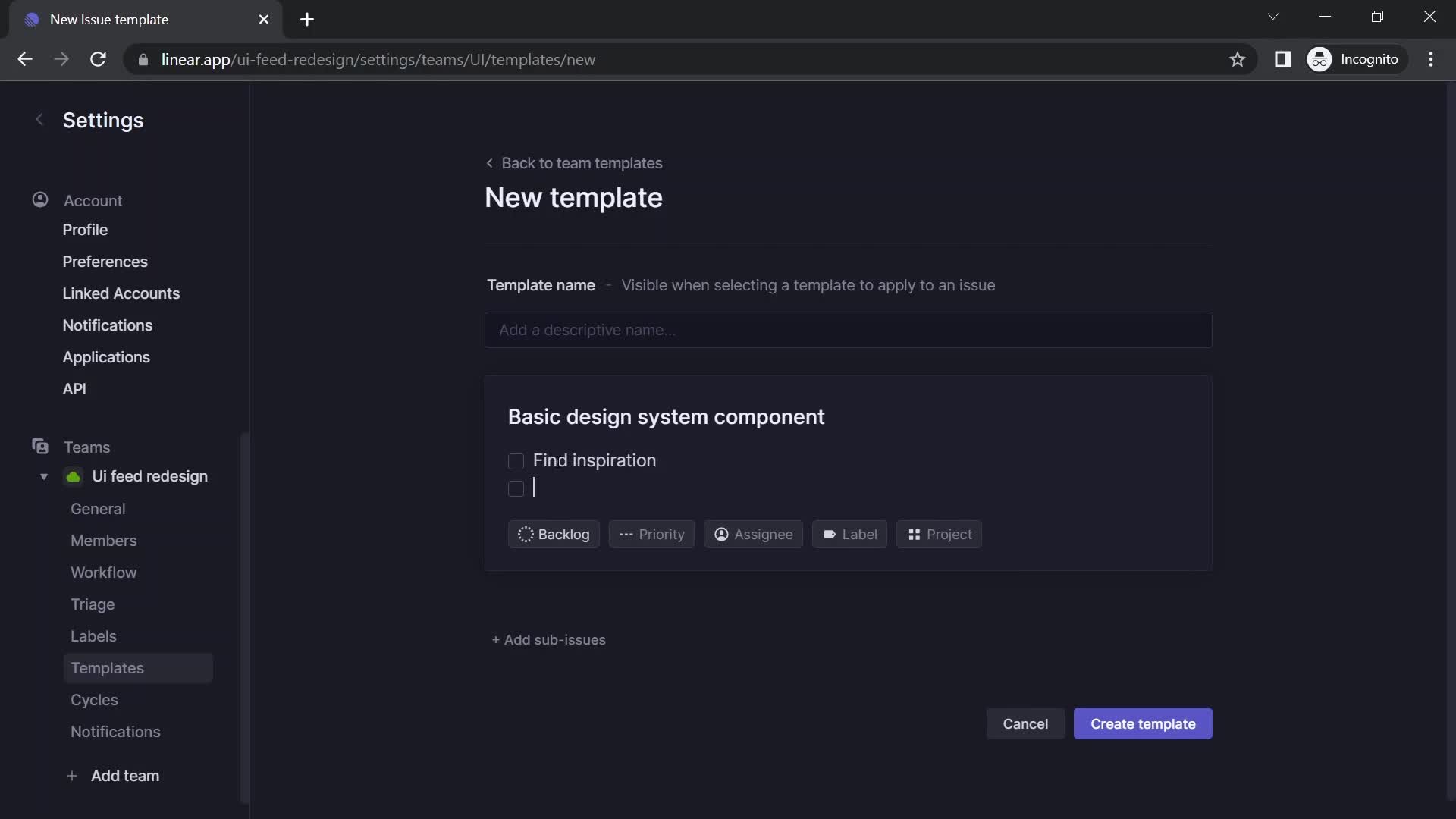Click the Create template button

click(1142, 723)
